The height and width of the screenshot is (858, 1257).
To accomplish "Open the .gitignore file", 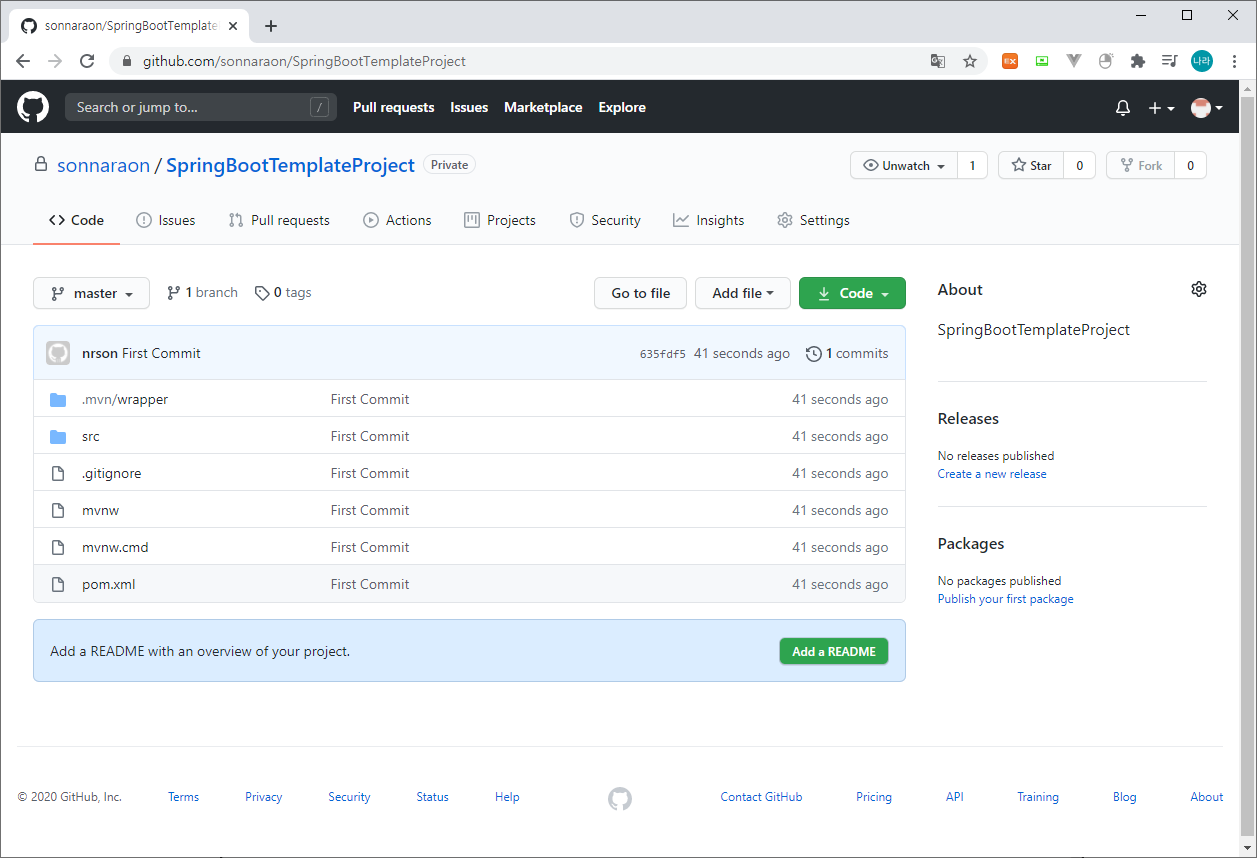I will [111, 474].
